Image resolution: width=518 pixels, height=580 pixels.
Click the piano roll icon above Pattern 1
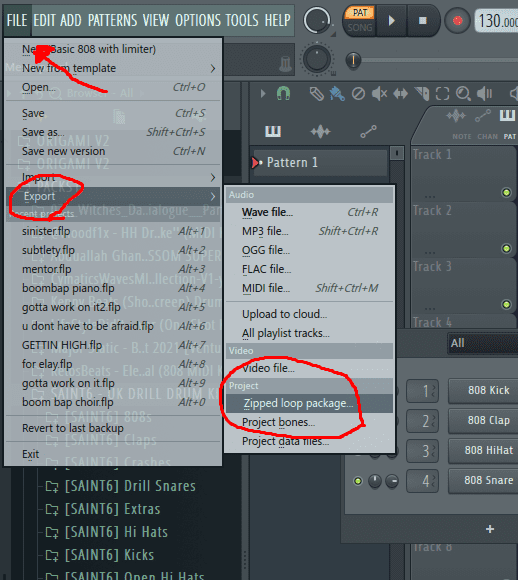click(273, 131)
